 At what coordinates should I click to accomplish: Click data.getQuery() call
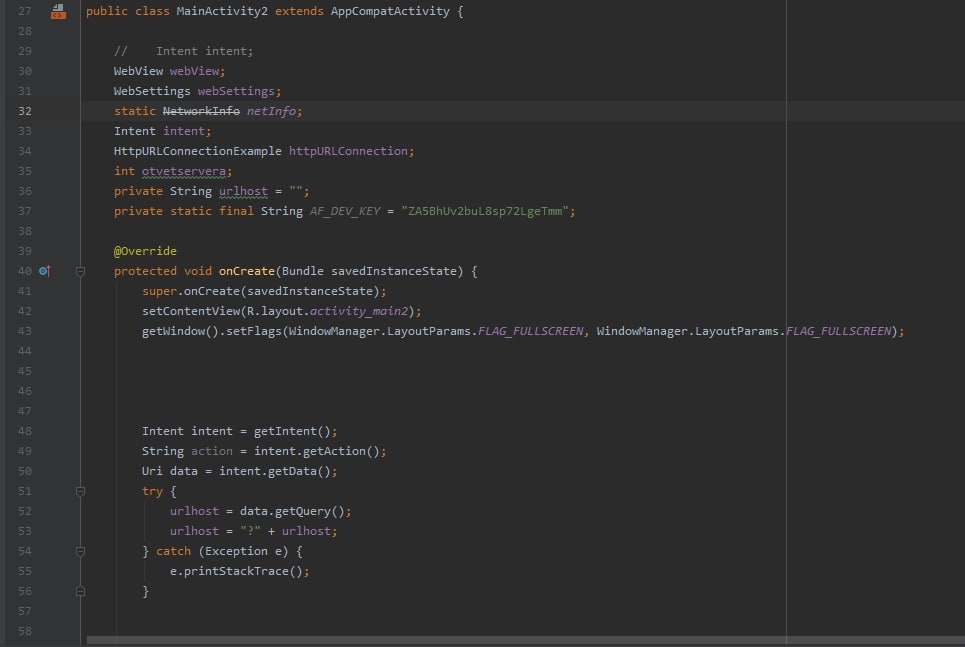point(292,511)
